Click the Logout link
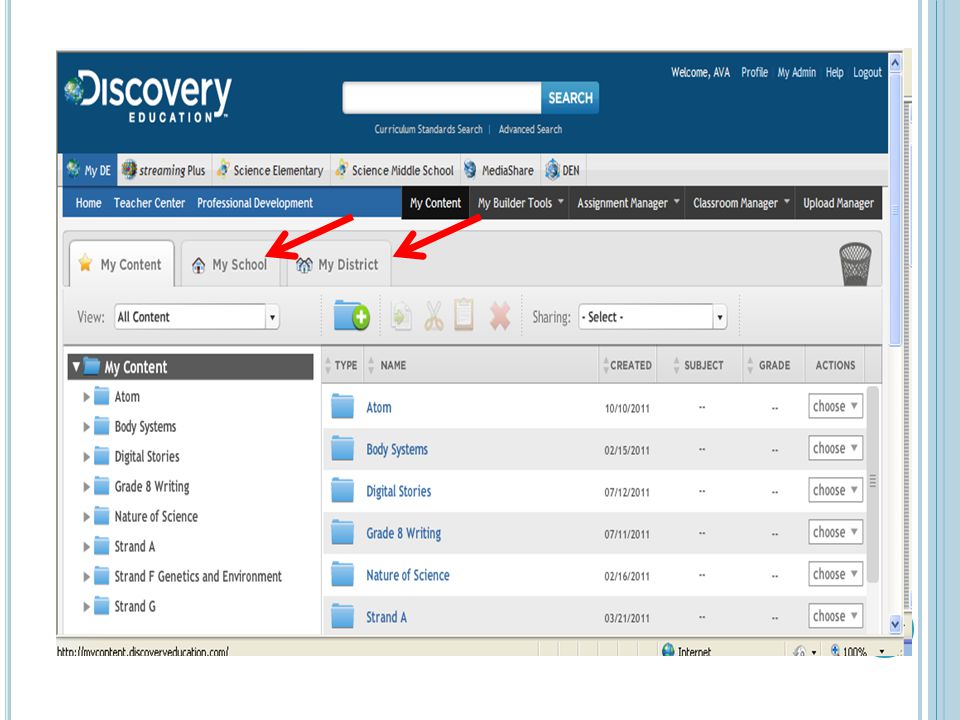 (x=868, y=72)
